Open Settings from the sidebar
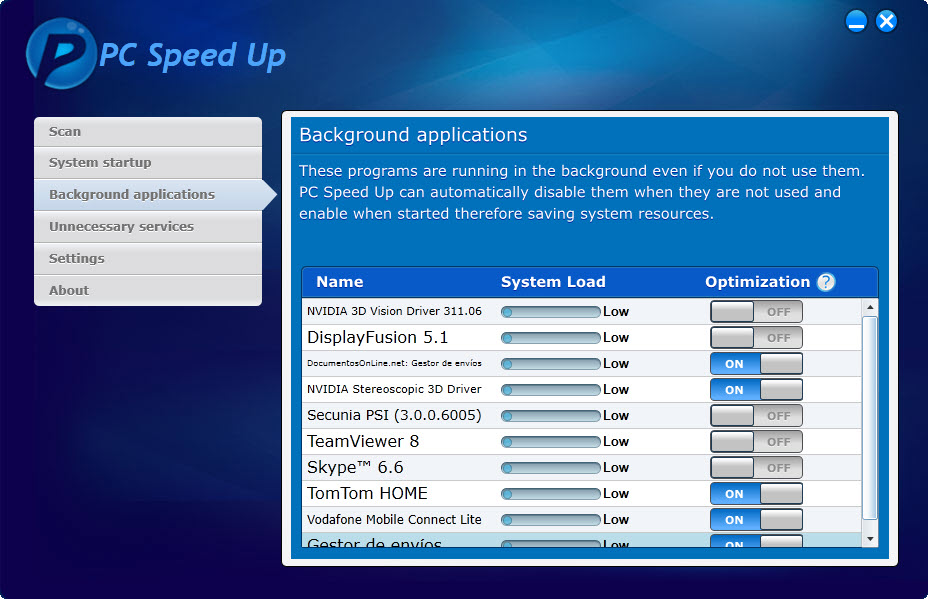The width and height of the screenshot is (928, 599). pyautogui.click(x=148, y=259)
